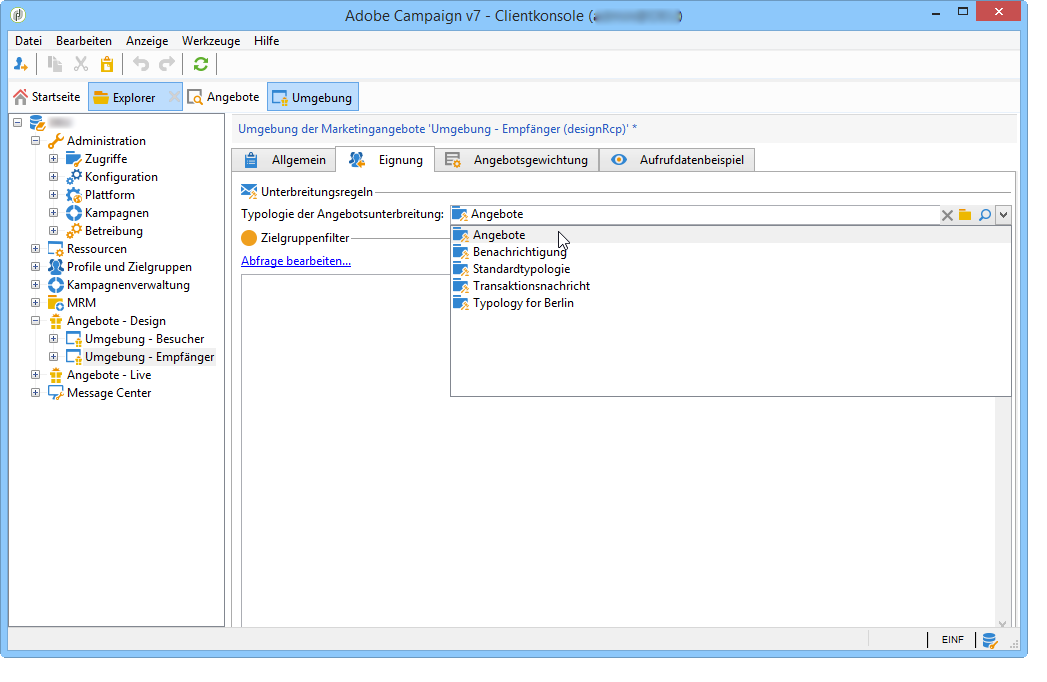Click the Profile und Zielgruppen people icon
The height and width of the screenshot is (682, 1047).
coord(55,267)
